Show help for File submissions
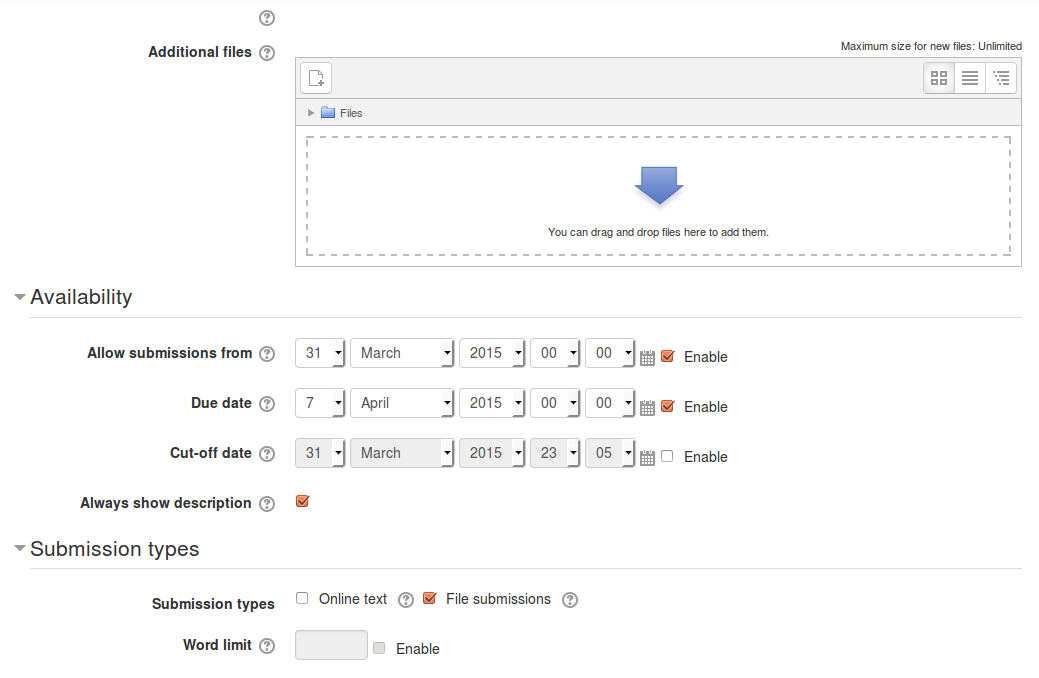Image resolution: width=1039 pixels, height=678 pixels. 570,600
